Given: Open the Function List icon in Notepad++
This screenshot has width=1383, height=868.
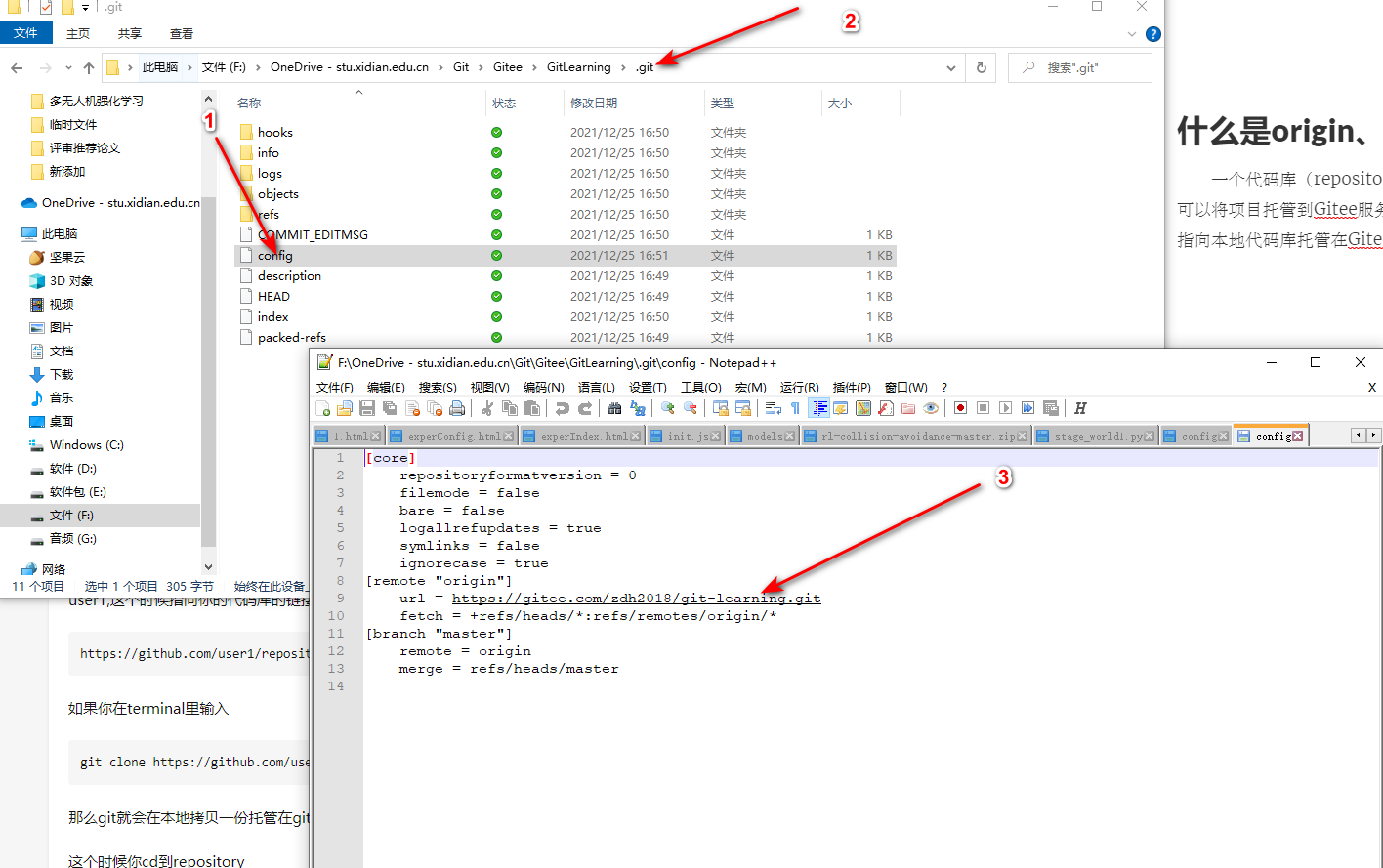Looking at the screenshot, I should coord(886,408).
